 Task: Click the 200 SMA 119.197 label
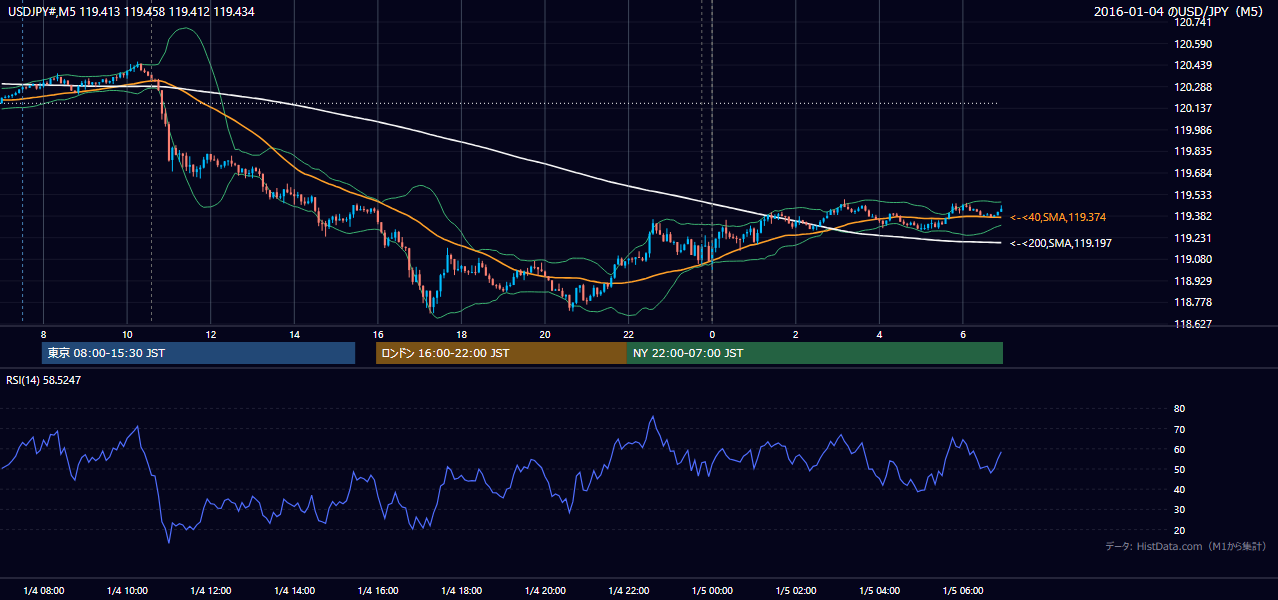[1061, 243]
